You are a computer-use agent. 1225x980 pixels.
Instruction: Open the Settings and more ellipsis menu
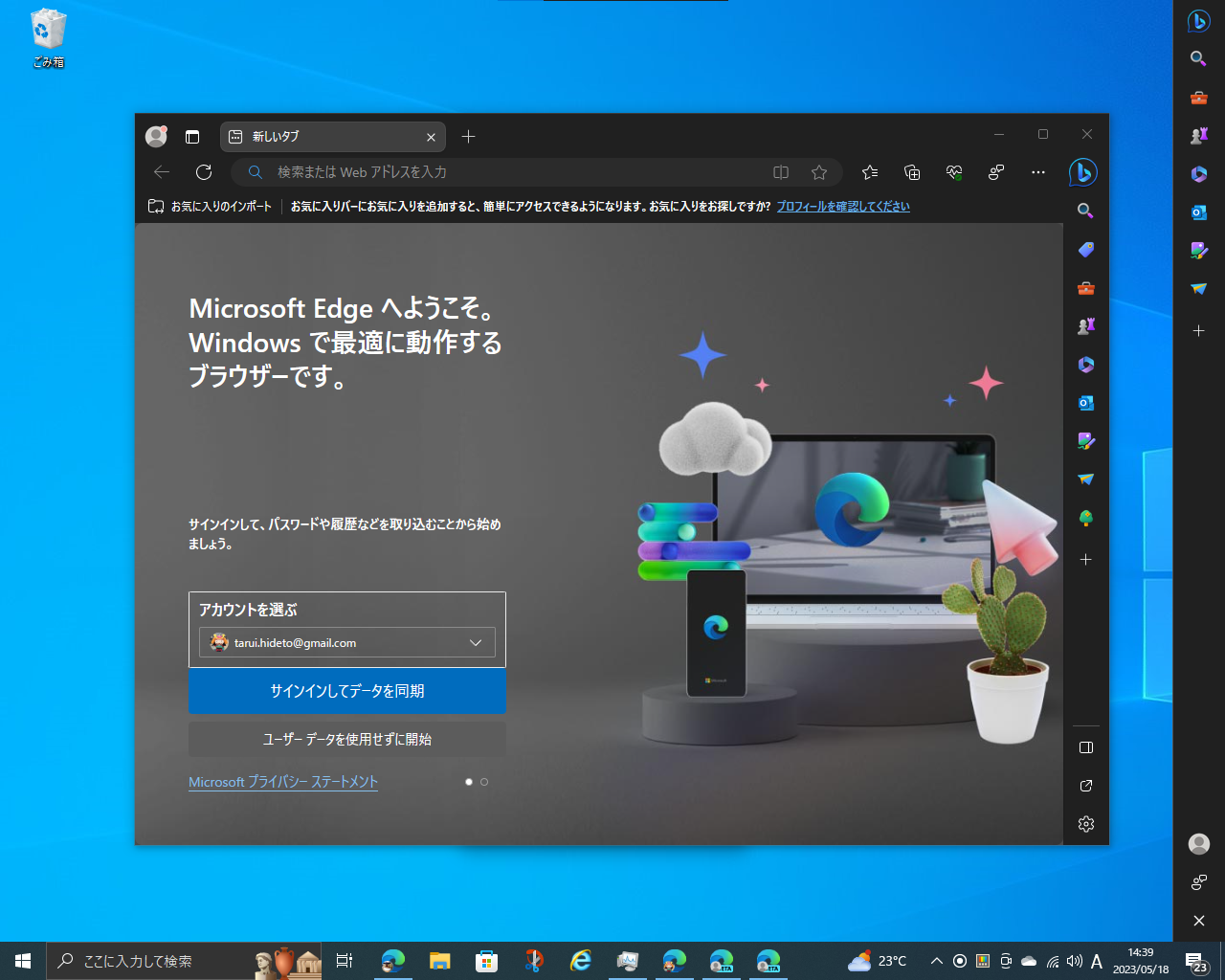click(1038, 172)
